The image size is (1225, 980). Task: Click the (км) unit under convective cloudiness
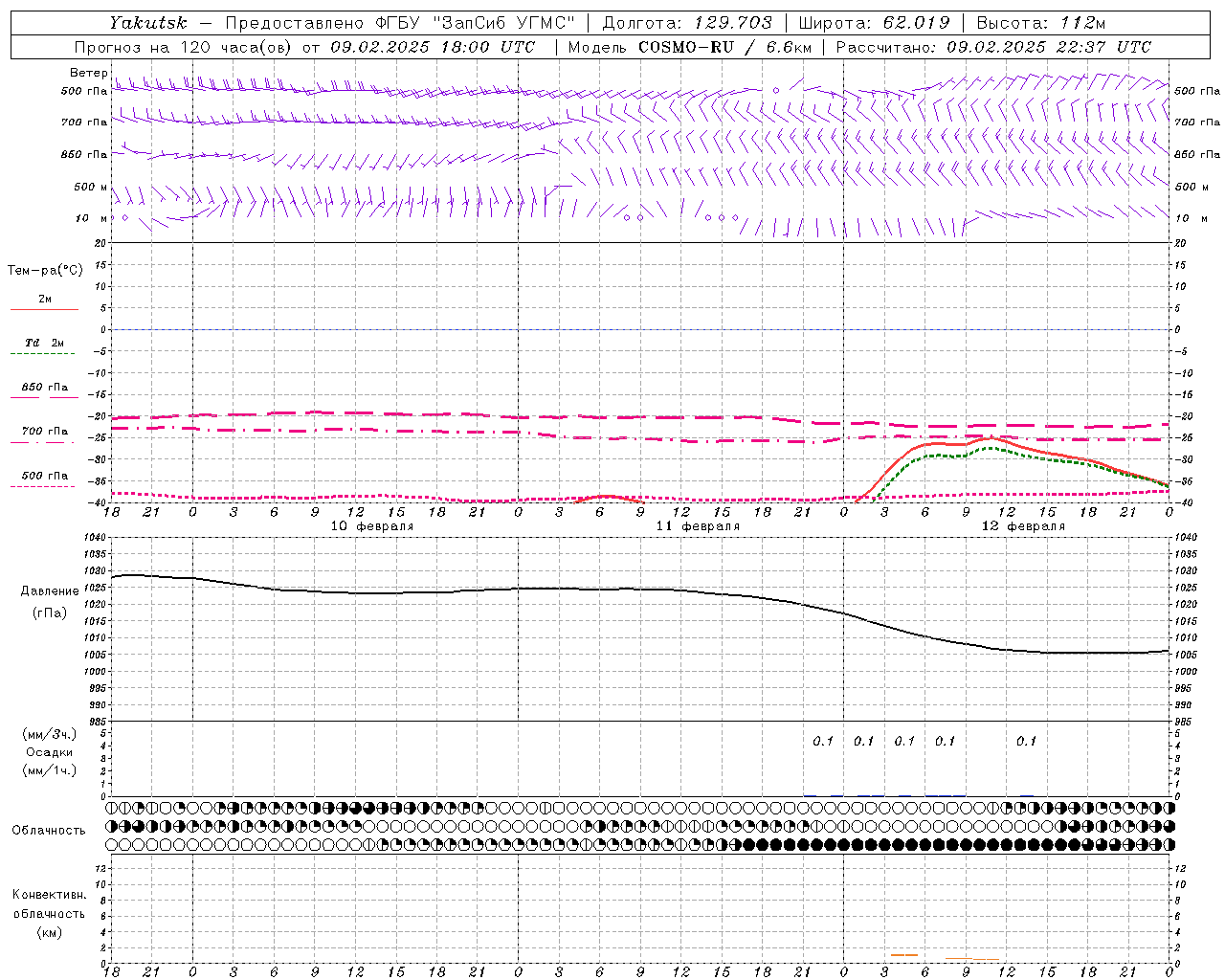50,932
